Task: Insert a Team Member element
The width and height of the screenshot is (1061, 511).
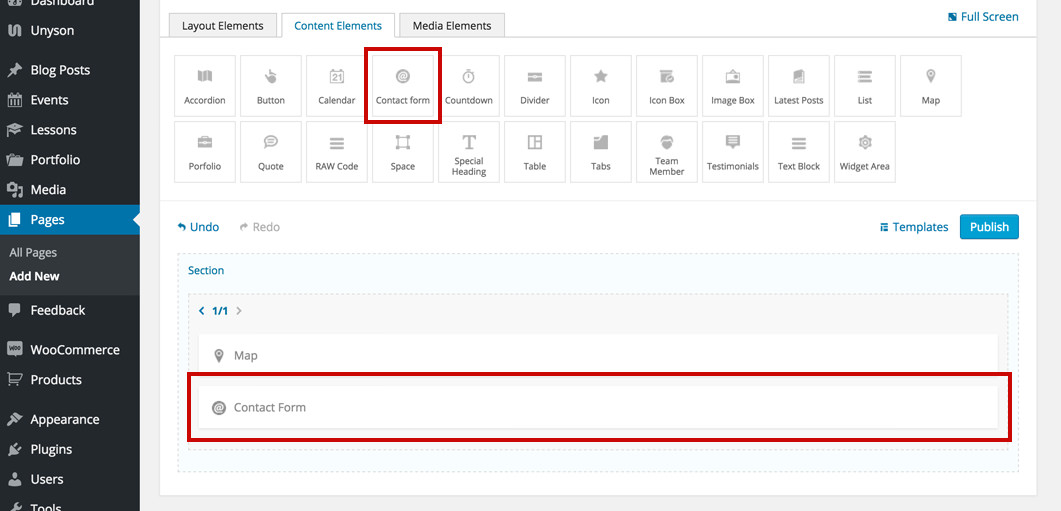Action: tap(667, 152)
